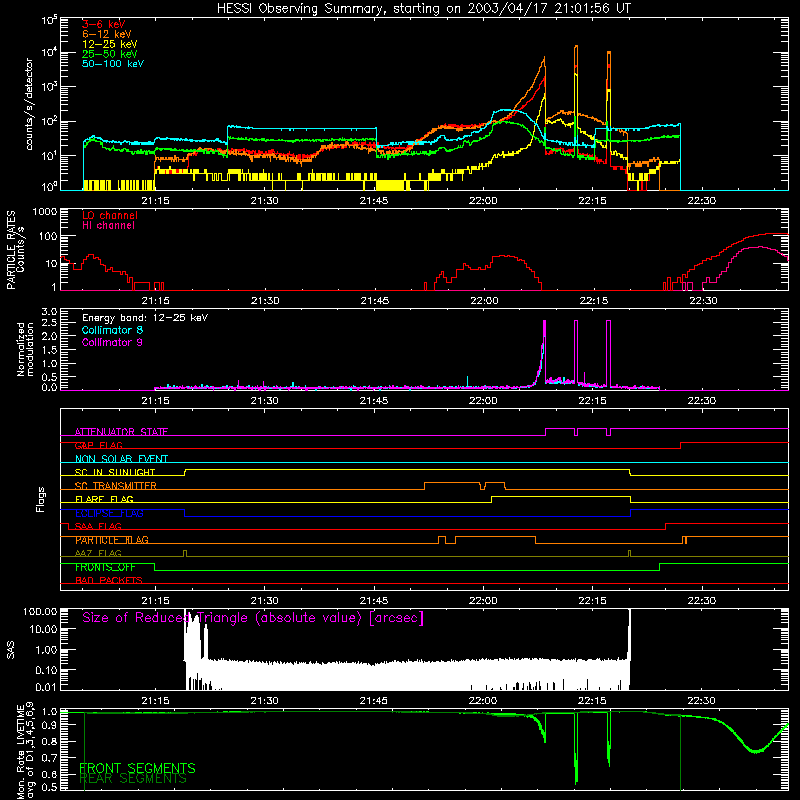The height and width of the screenshot is (800, 800).
Task: Select the 12-25 keV legend label
Action: click(110, 44)
